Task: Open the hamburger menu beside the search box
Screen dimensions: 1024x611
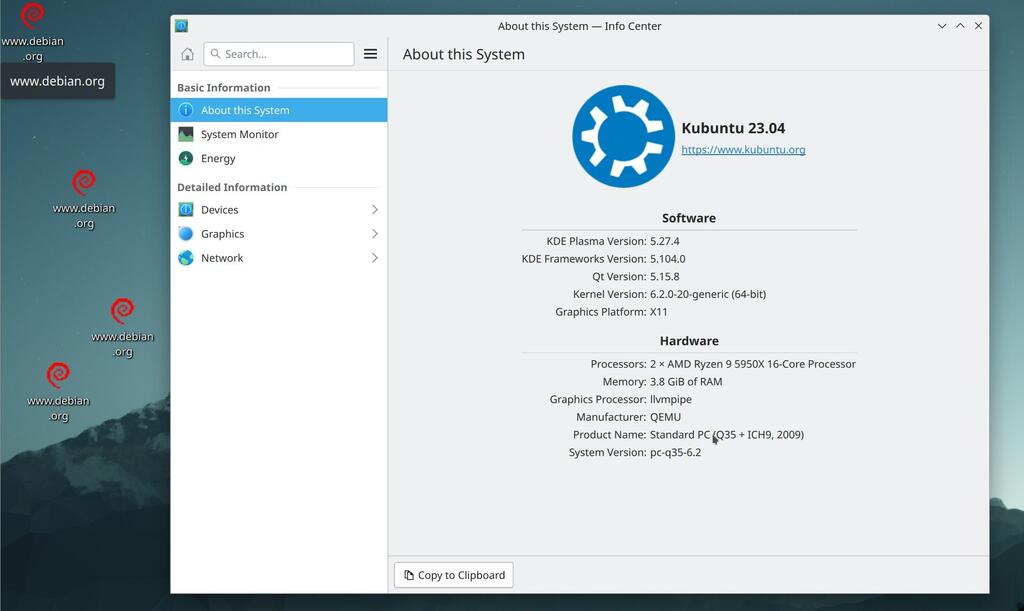Action: click(370, 54)
